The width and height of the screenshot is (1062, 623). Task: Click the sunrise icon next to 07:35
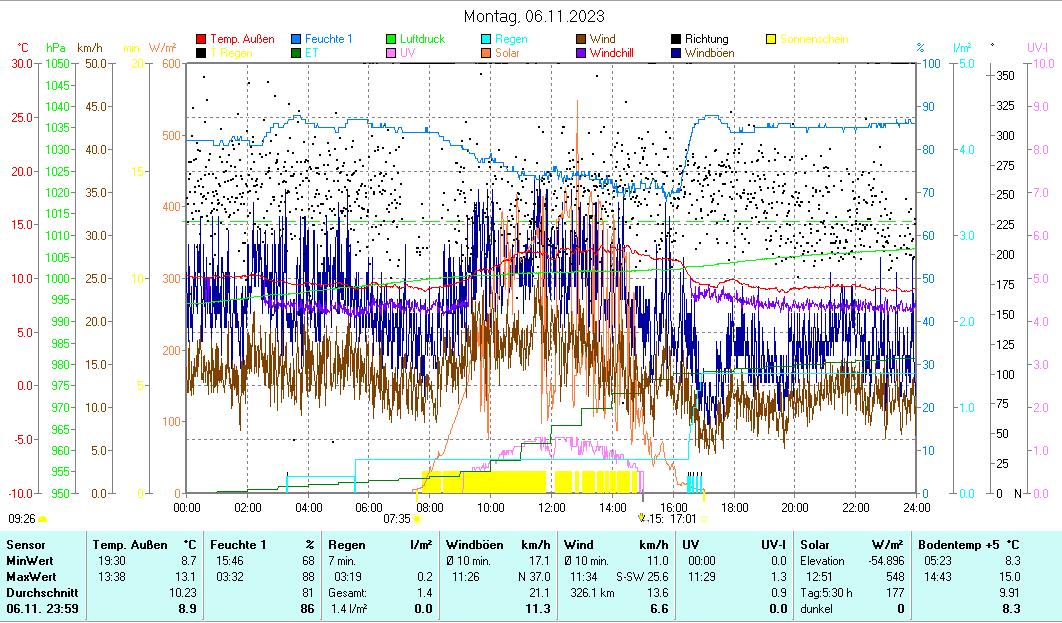(x=417, y=519)
